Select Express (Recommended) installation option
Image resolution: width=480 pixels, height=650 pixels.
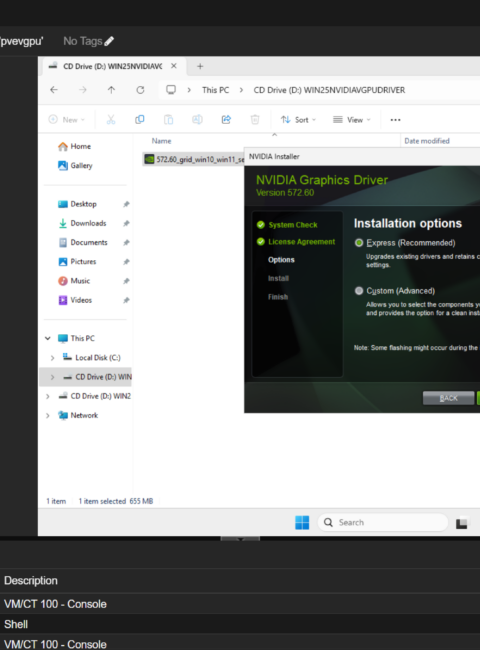359,243
